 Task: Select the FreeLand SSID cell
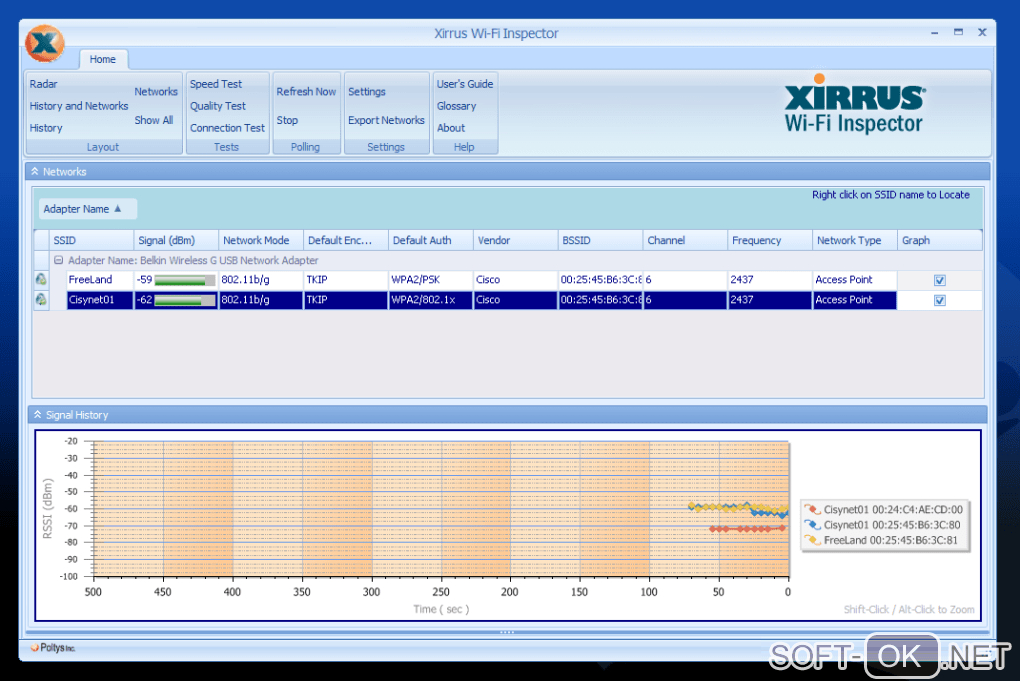pos(100,280)
